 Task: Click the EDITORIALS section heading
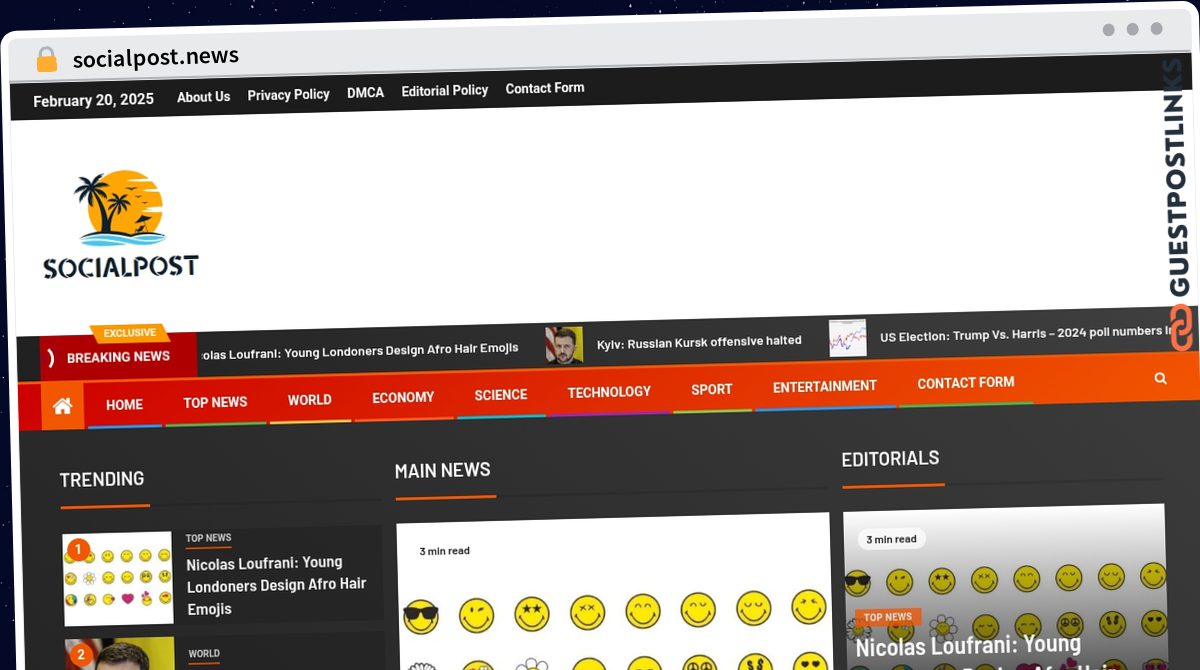(890, 459)
